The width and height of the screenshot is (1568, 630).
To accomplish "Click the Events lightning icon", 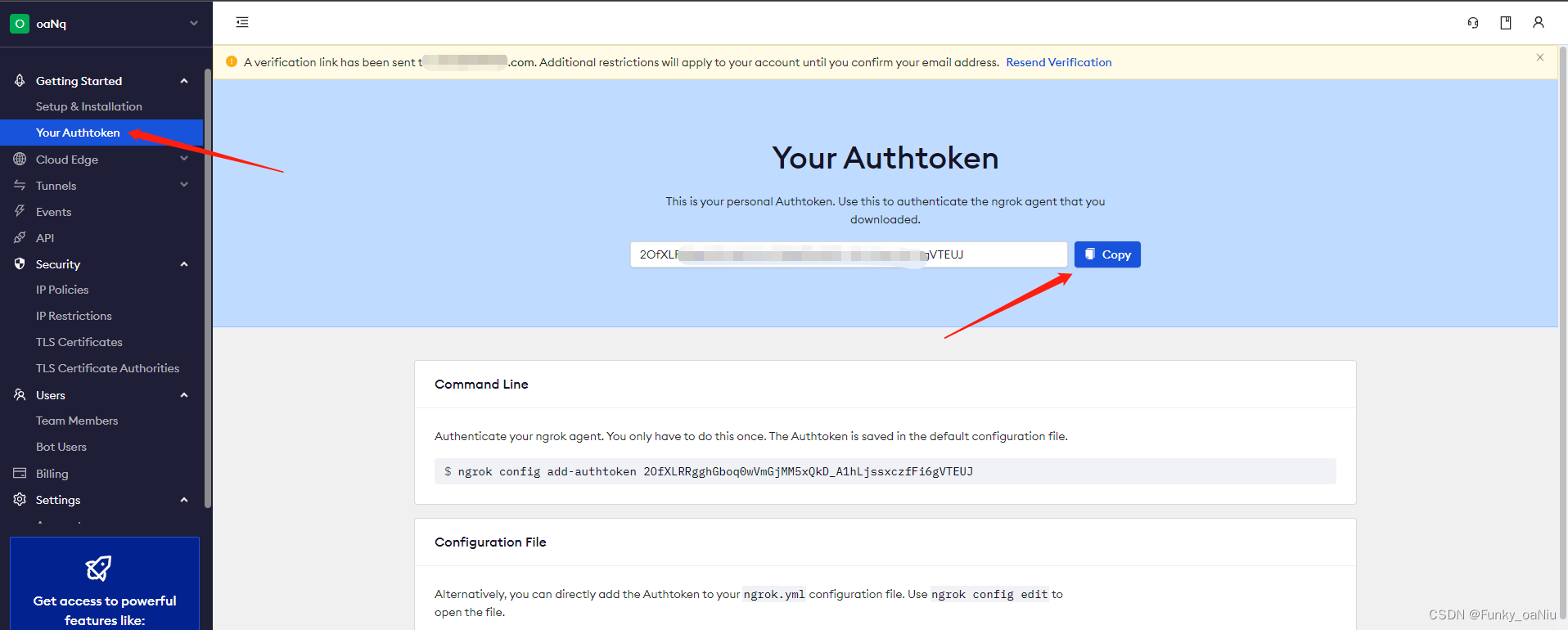I will (20, 211).
